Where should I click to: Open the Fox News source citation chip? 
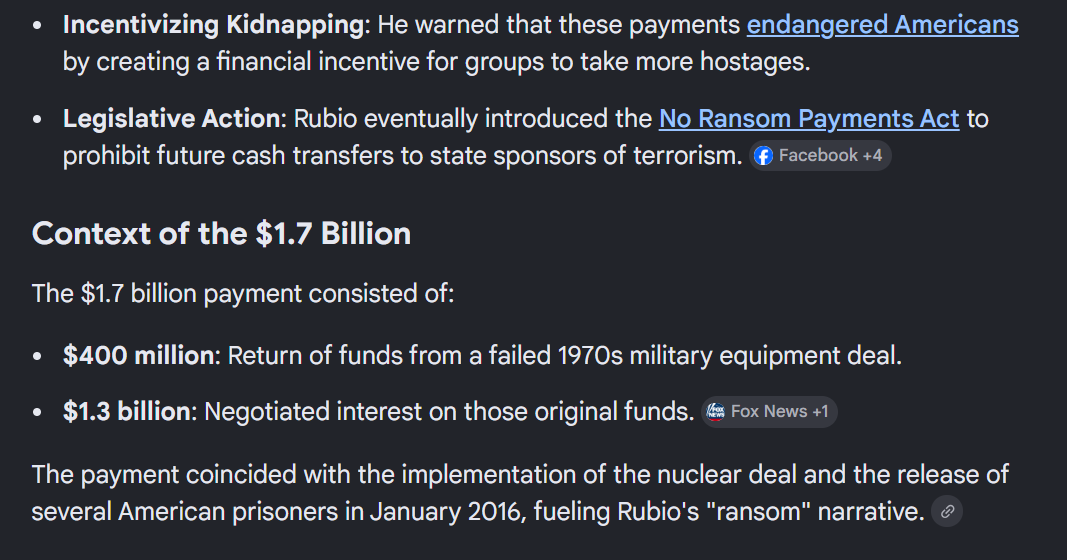pos(768,412)
